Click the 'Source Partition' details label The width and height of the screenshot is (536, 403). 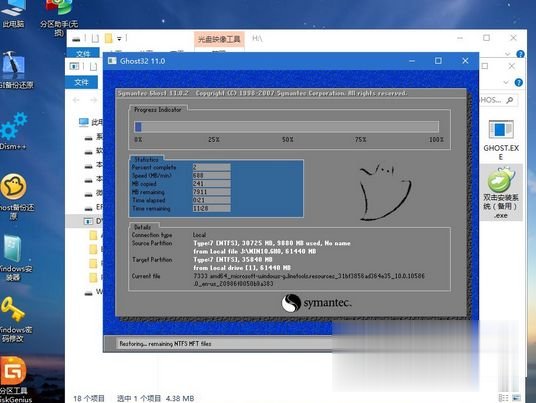pyautogui.click(x=152, y=243)
